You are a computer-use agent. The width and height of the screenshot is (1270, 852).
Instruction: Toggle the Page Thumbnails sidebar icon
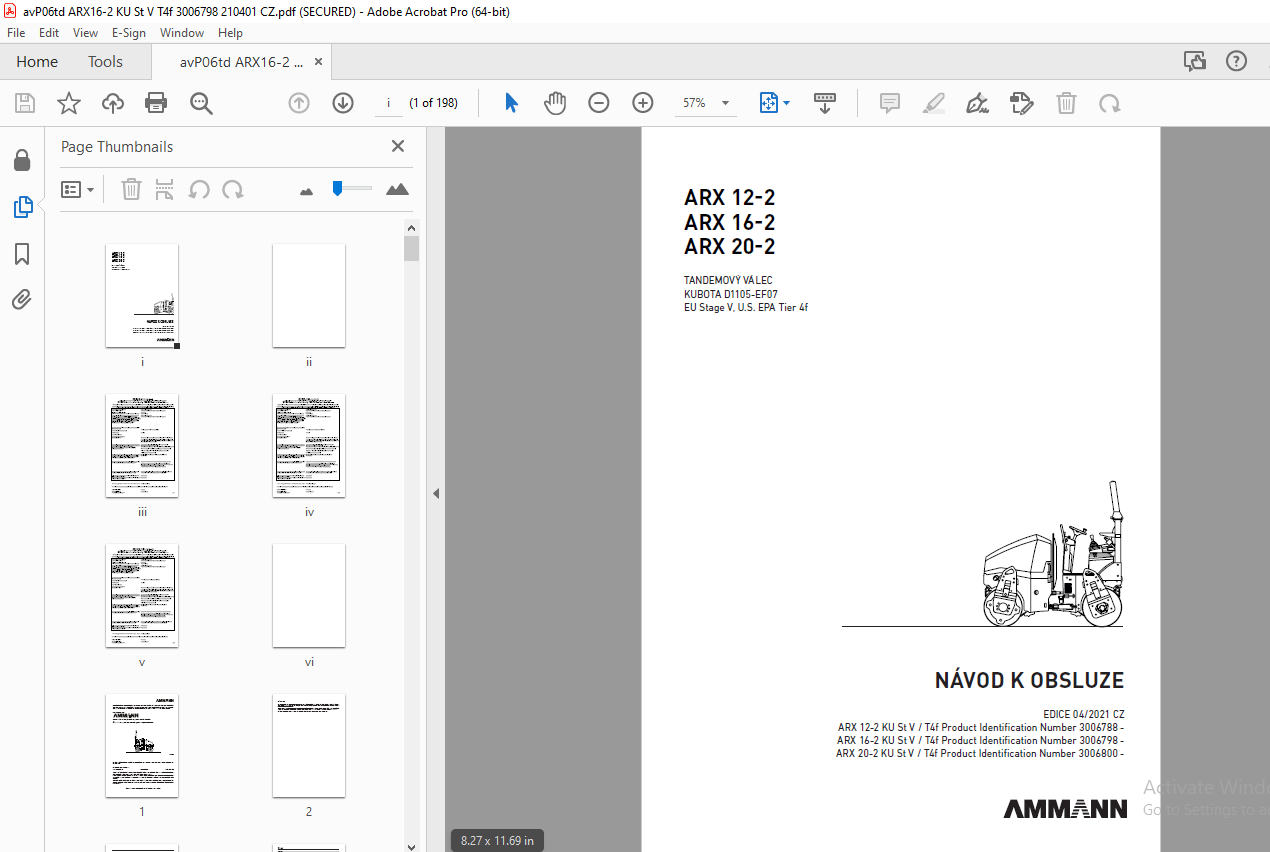coord(22,208)
